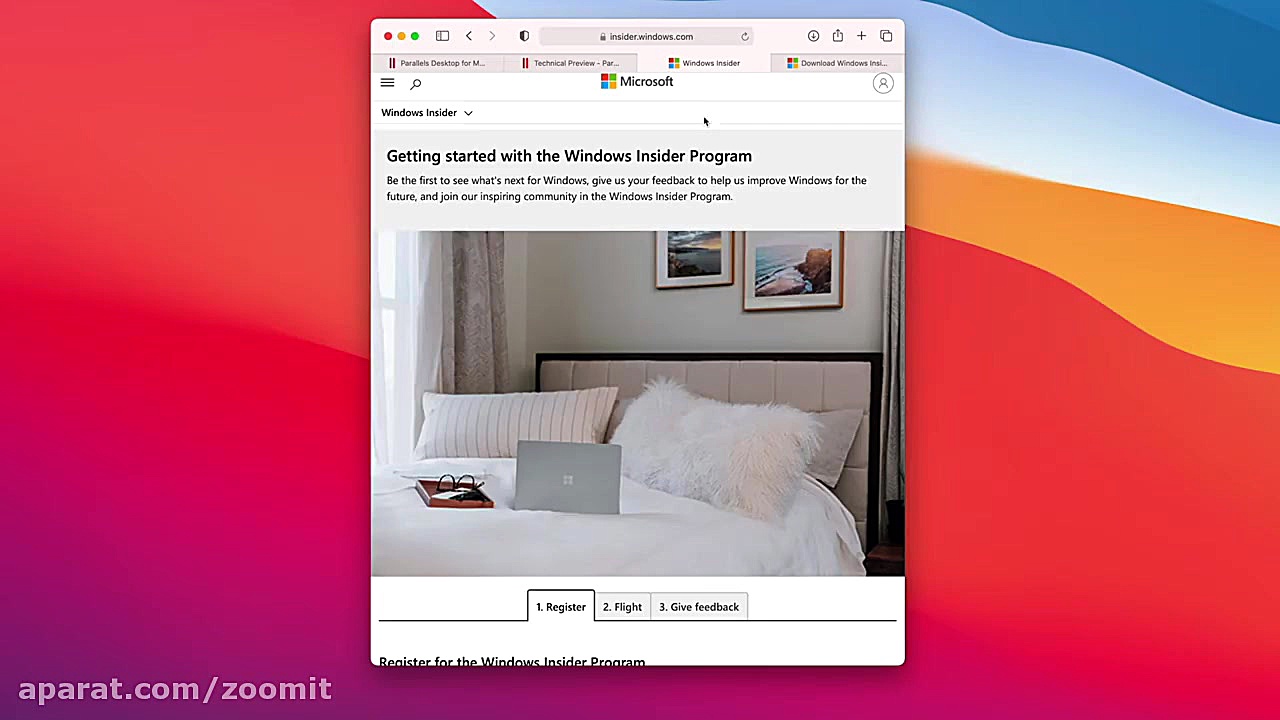Expand the Windows Insider dropdown
The height and width of the screenshot is (720, 1280).
[427, 113]
